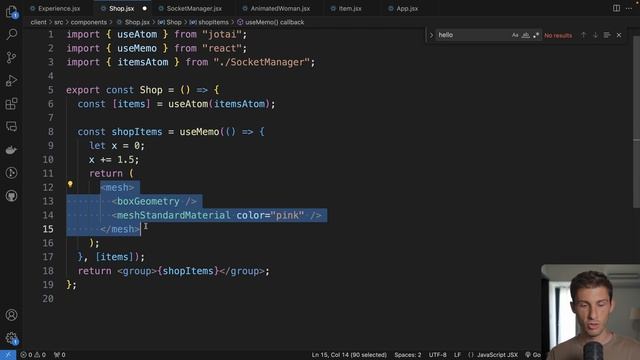The image size is (640, 360).
Task: Open the Run and Debug view
Action: coord(11,80)
